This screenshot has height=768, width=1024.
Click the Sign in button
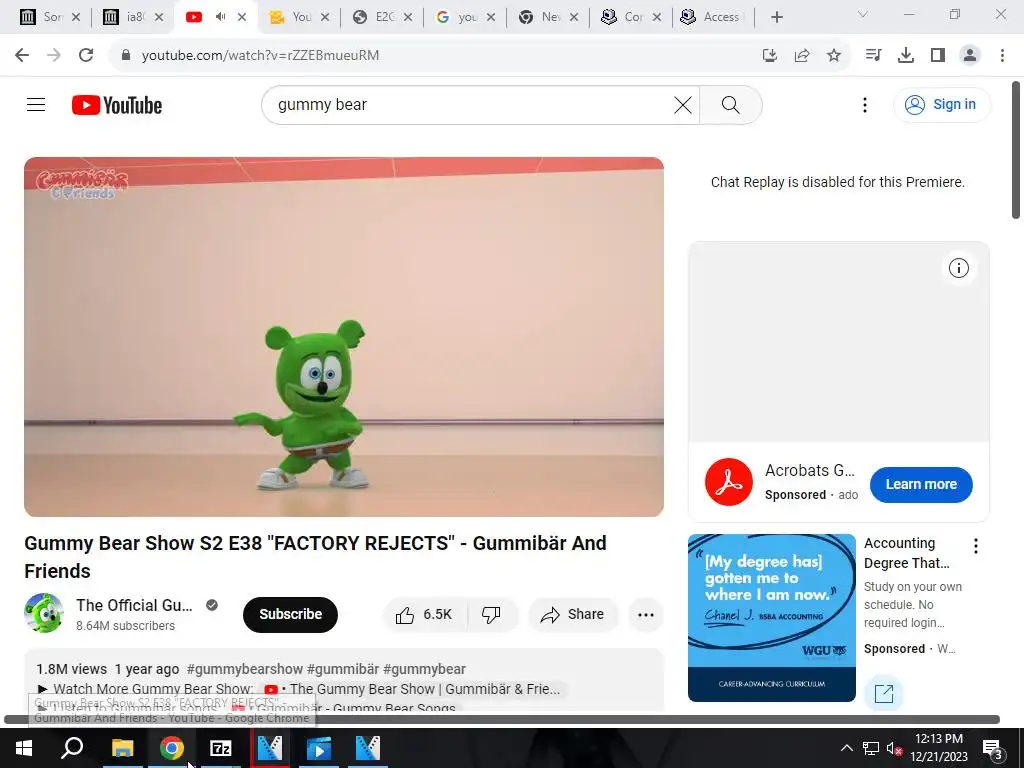point(942,104)
